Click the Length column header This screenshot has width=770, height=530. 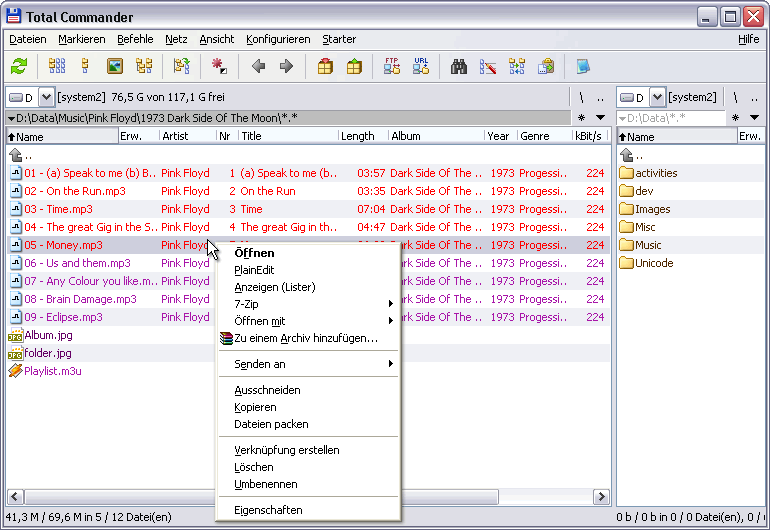358,136
